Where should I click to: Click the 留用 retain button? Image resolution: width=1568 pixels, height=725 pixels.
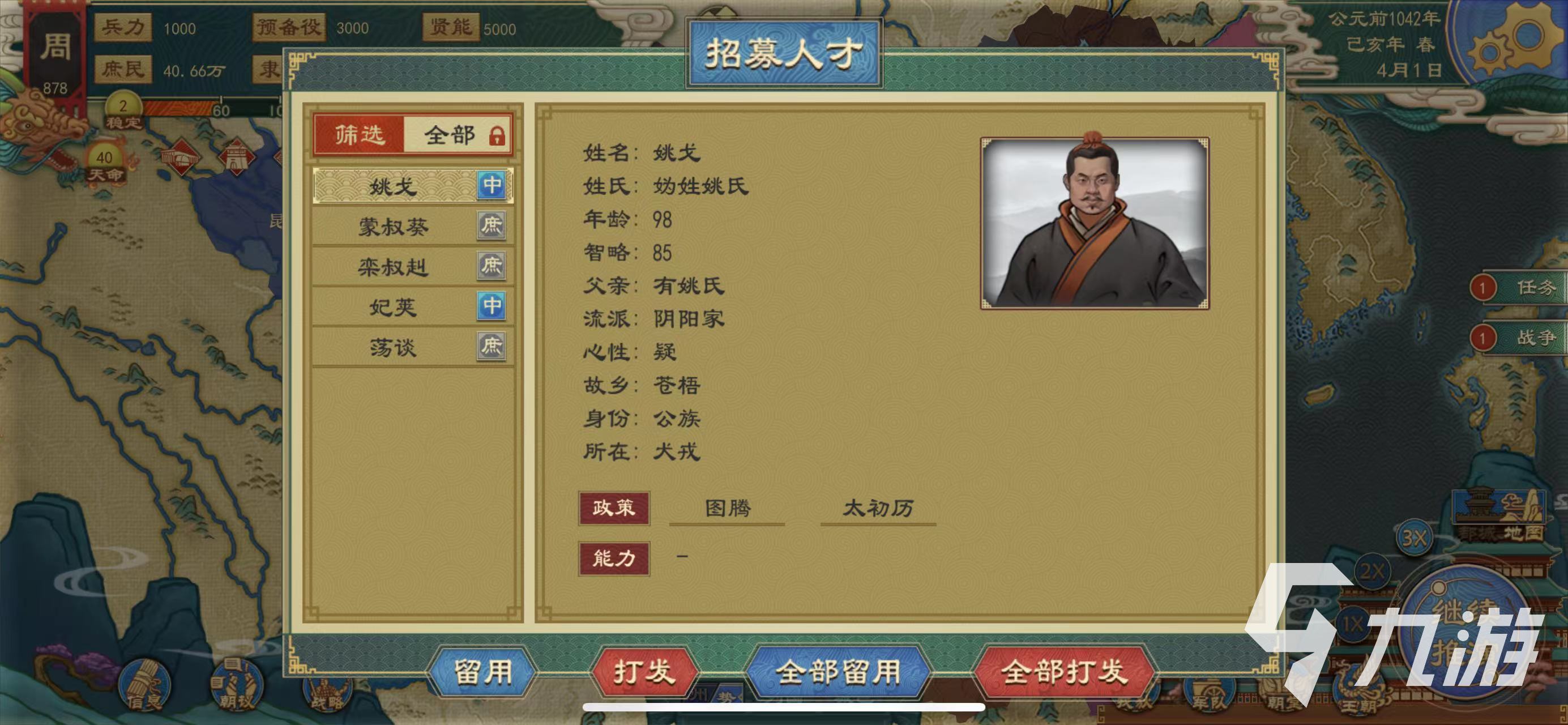(x=483, y=672)
